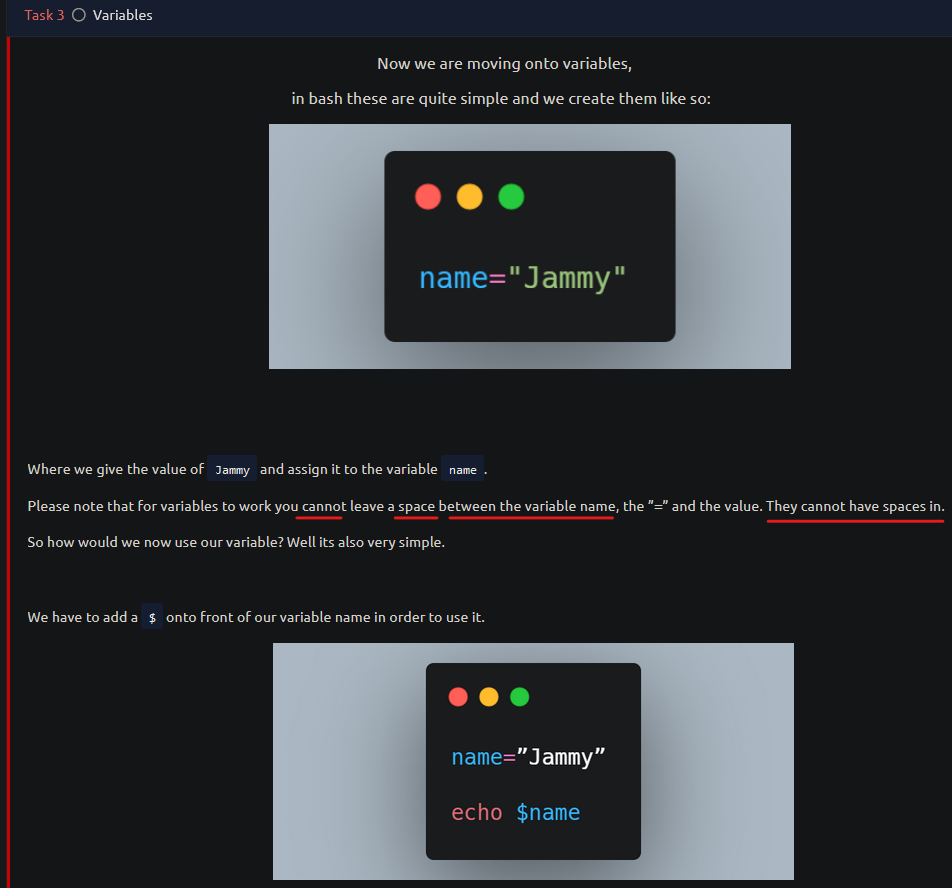Click the inline code 'Jammy'

232,470
